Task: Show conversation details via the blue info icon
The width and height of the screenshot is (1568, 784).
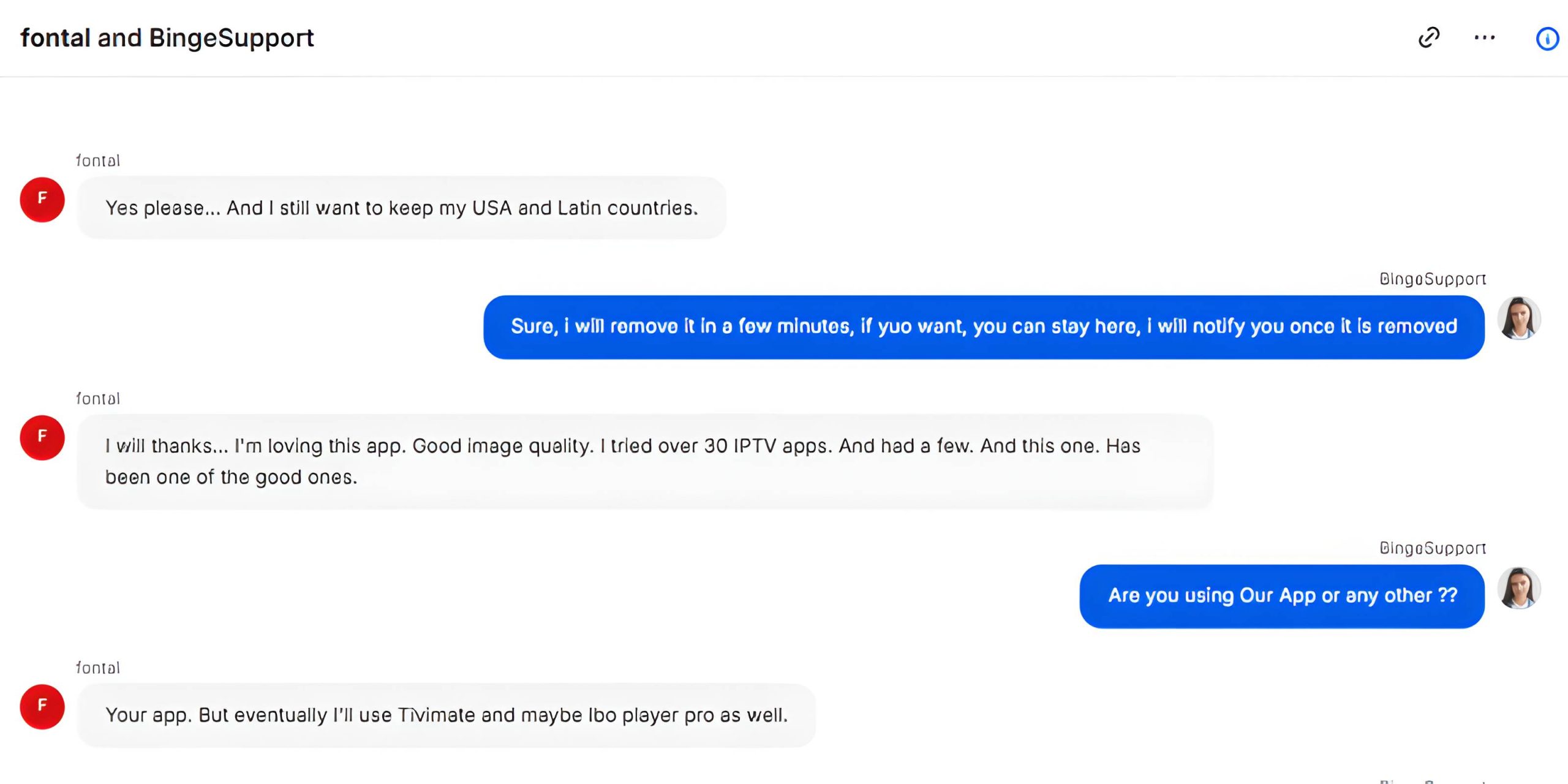Action: click(1547, 39)
